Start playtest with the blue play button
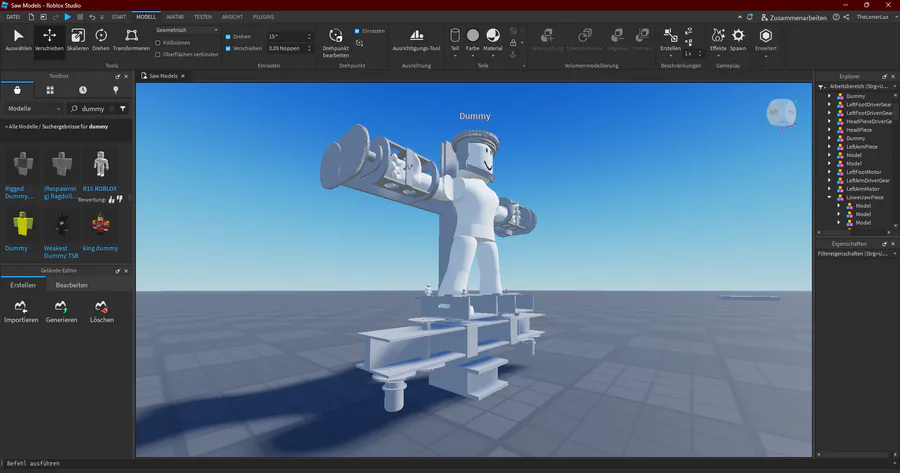The image size is (900, 473). pos(68,17)
